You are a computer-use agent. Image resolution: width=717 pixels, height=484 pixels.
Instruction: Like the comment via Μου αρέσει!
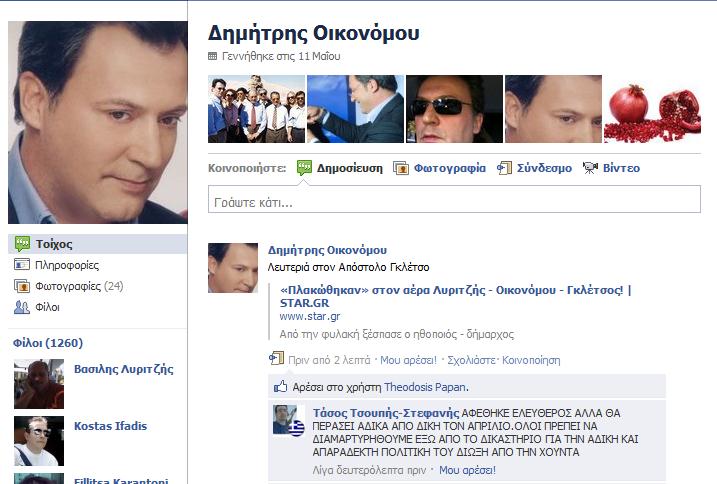point(467,470)
